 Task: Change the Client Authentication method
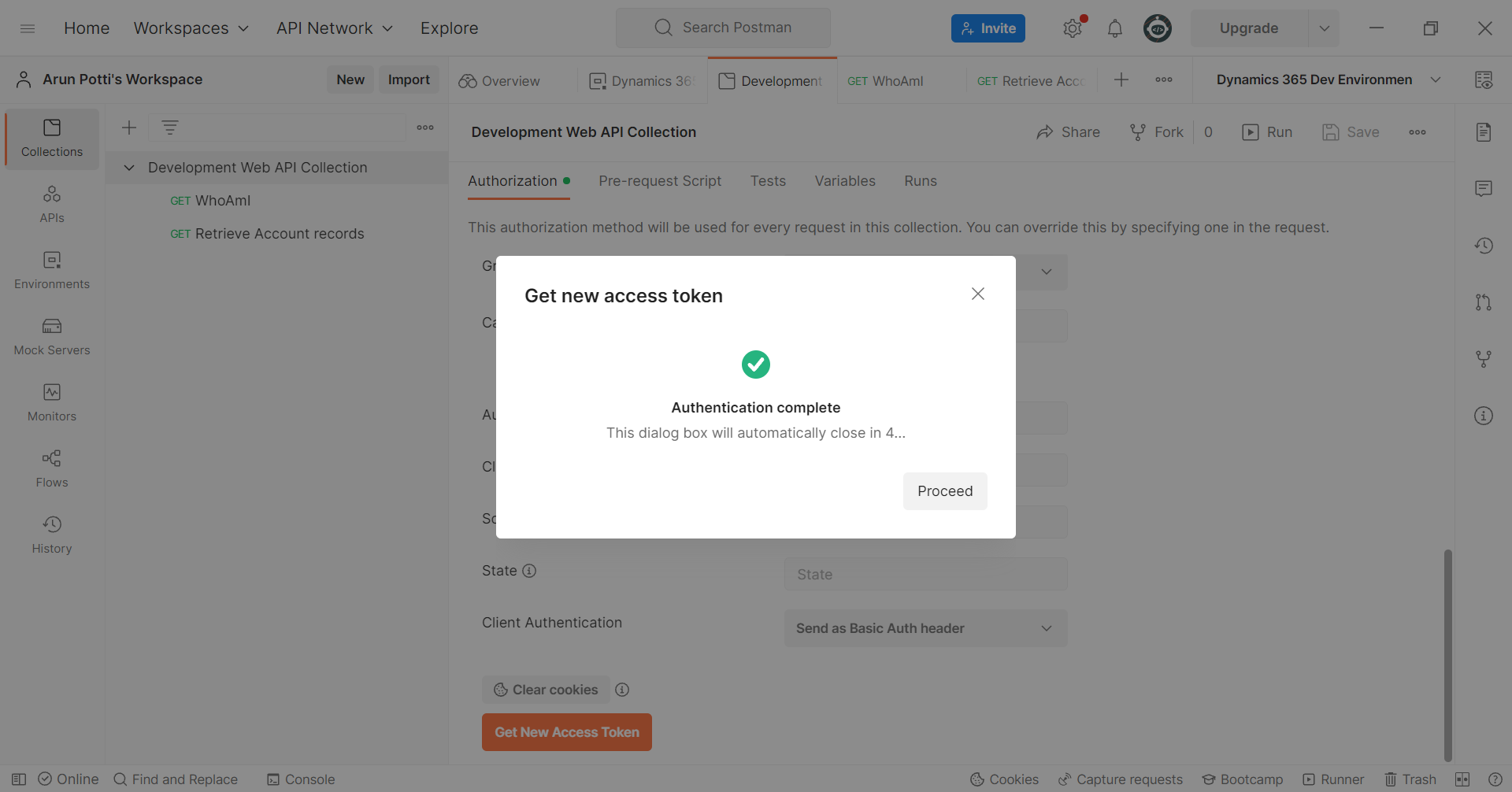pyautogui.click(x=925, y=628)
